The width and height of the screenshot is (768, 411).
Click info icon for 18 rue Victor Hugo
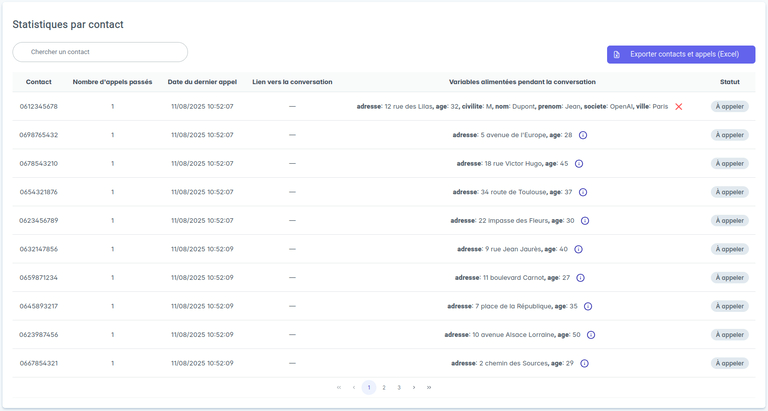click(578, 163)
